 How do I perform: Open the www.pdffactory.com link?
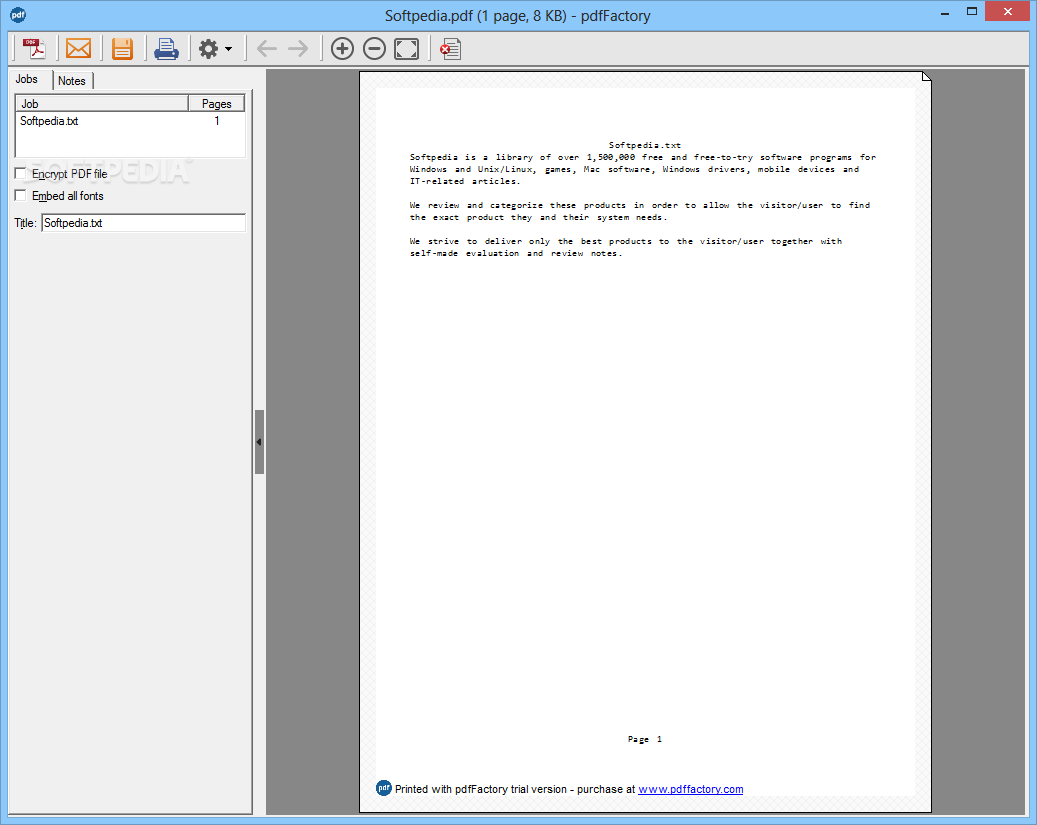(690, 789)
